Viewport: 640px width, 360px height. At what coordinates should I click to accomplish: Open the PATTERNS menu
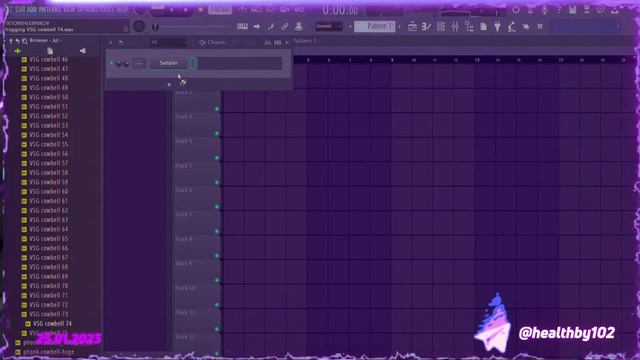(x=50, y=9)
